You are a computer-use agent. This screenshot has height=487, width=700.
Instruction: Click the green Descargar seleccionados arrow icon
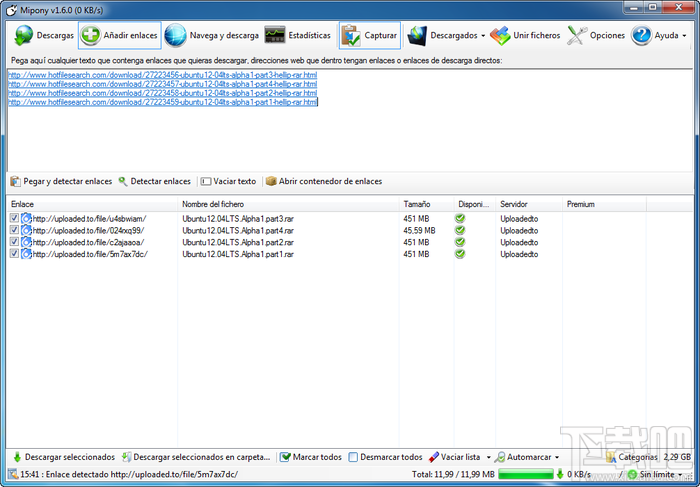[x=17, y=457]
